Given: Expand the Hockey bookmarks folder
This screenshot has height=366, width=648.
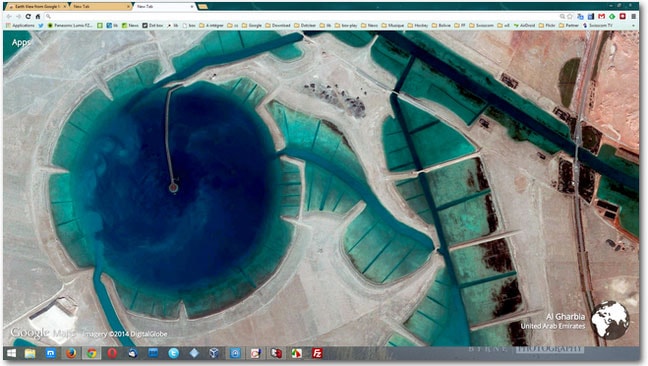Looking at the screenshot, I should (418, 26).
